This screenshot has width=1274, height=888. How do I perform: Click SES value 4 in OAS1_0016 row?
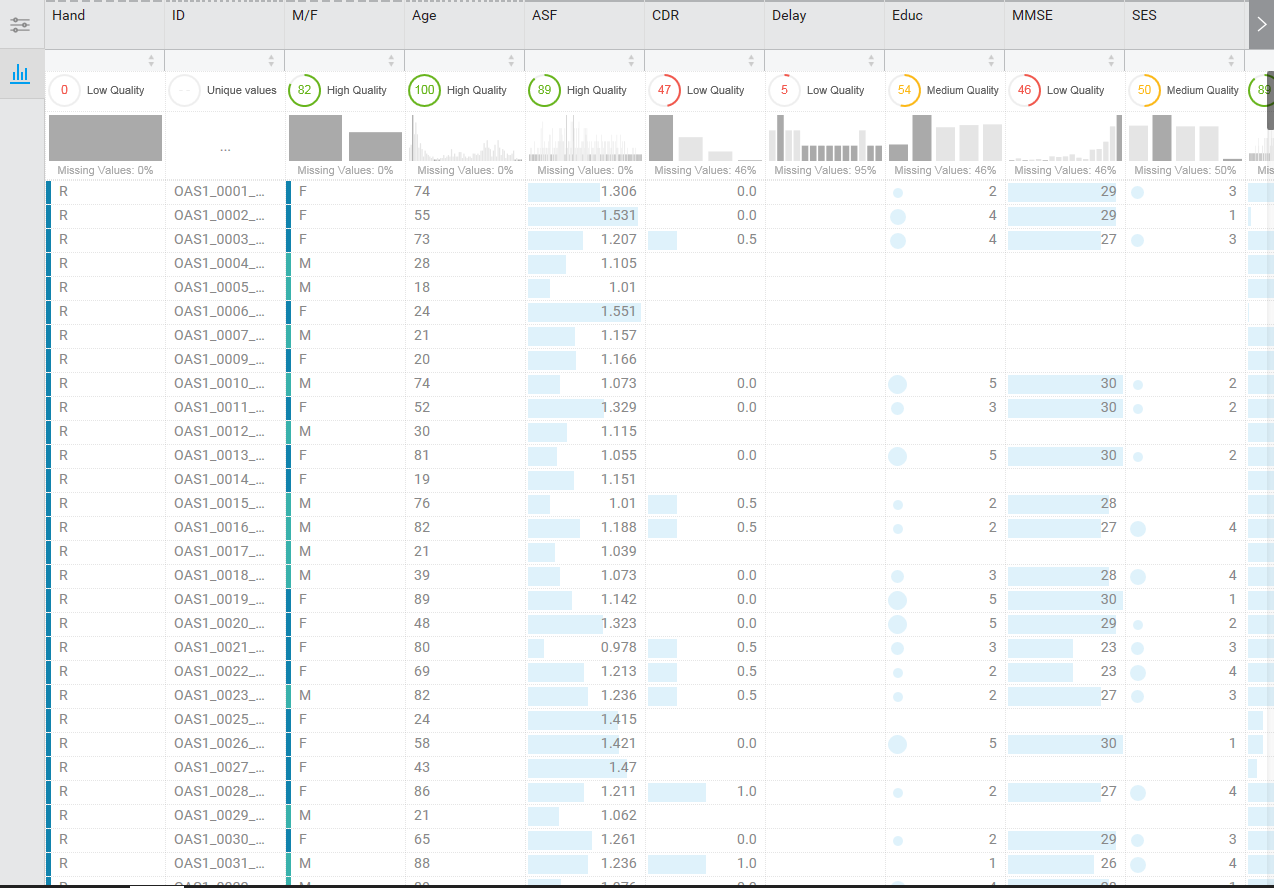(x=1232, y=527)
